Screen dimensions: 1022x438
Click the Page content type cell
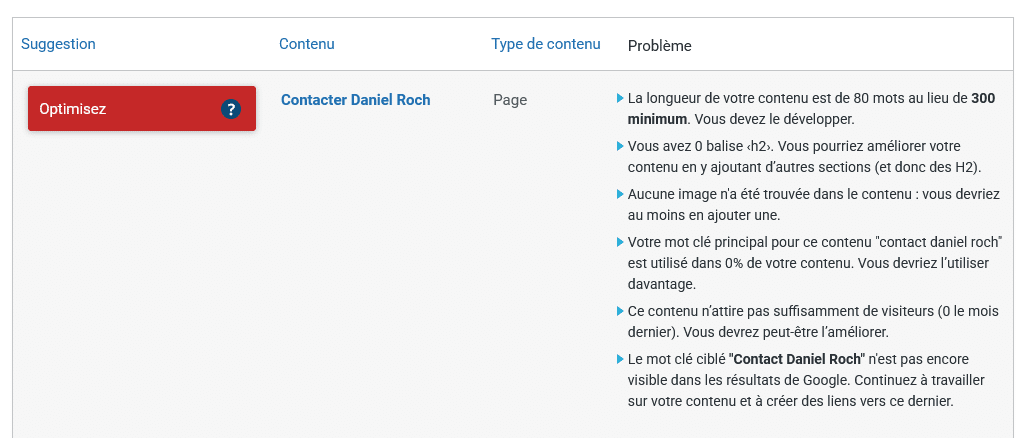click(510, 100)
